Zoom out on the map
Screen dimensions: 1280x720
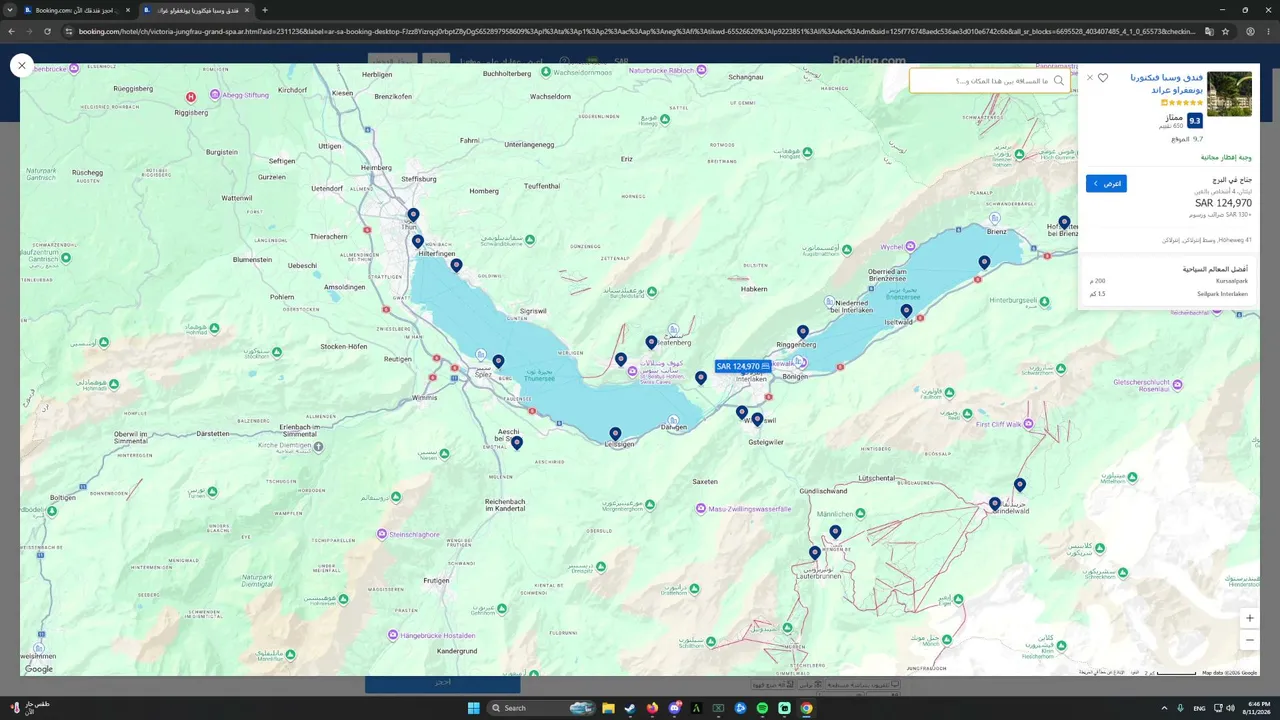click(x=1249, y=640)
